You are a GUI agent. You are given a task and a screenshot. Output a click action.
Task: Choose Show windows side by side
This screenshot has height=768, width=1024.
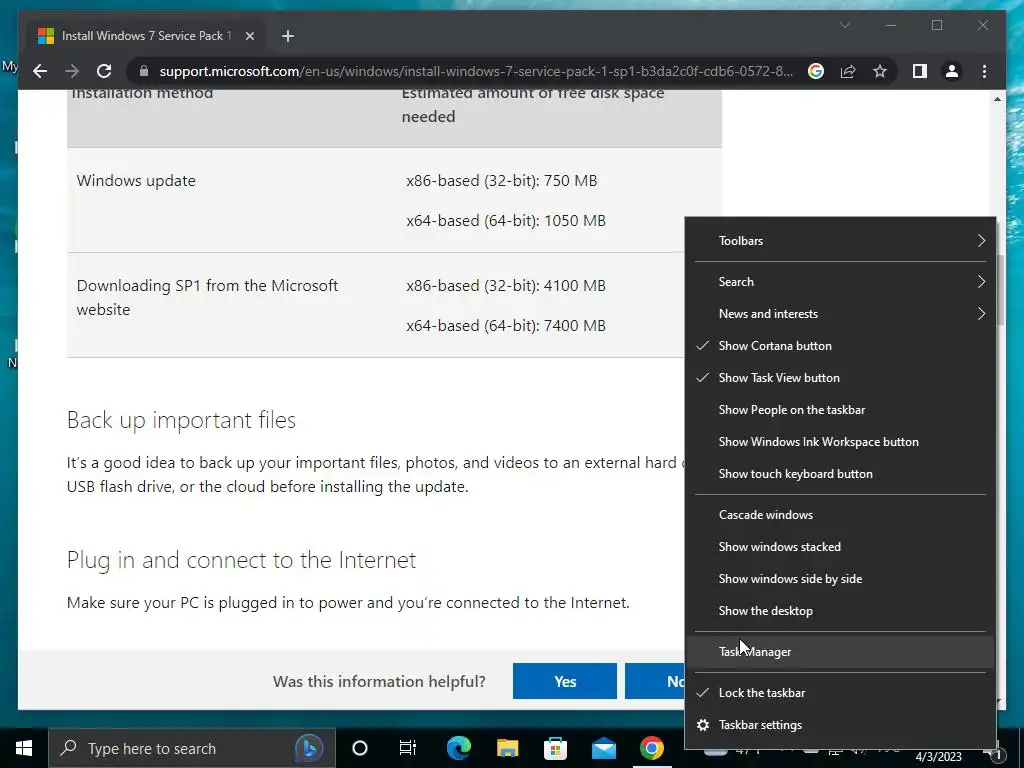(840, 579)
